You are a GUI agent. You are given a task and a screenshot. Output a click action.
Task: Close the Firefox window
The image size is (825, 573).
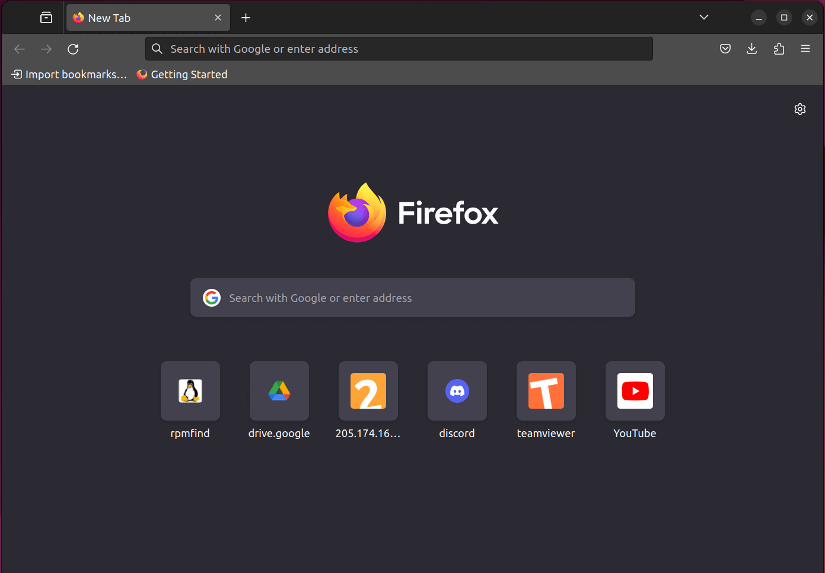click(x=810, y=18)
